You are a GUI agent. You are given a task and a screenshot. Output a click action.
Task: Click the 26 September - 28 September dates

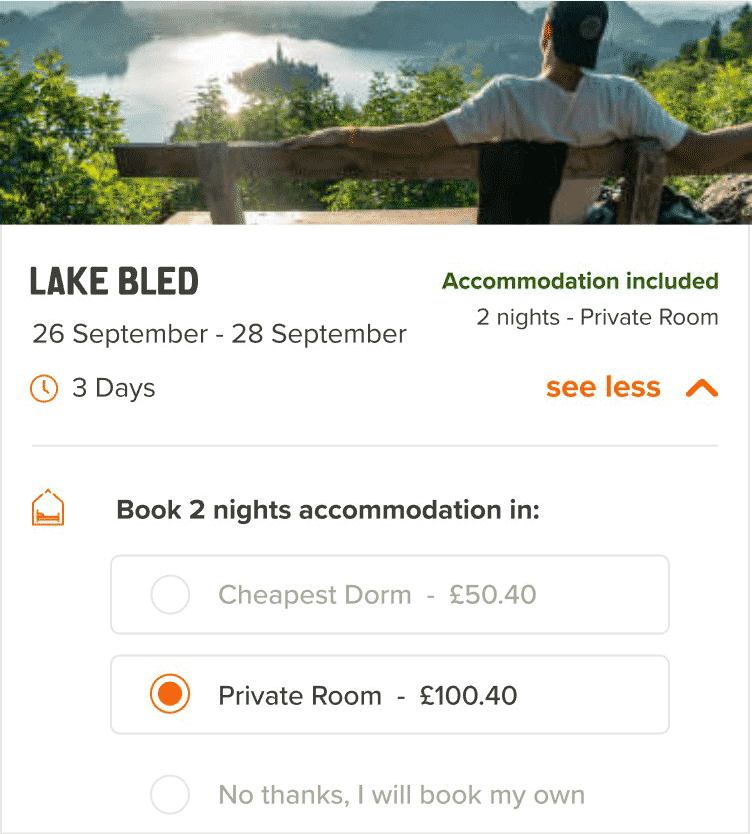tap(219, 333)
